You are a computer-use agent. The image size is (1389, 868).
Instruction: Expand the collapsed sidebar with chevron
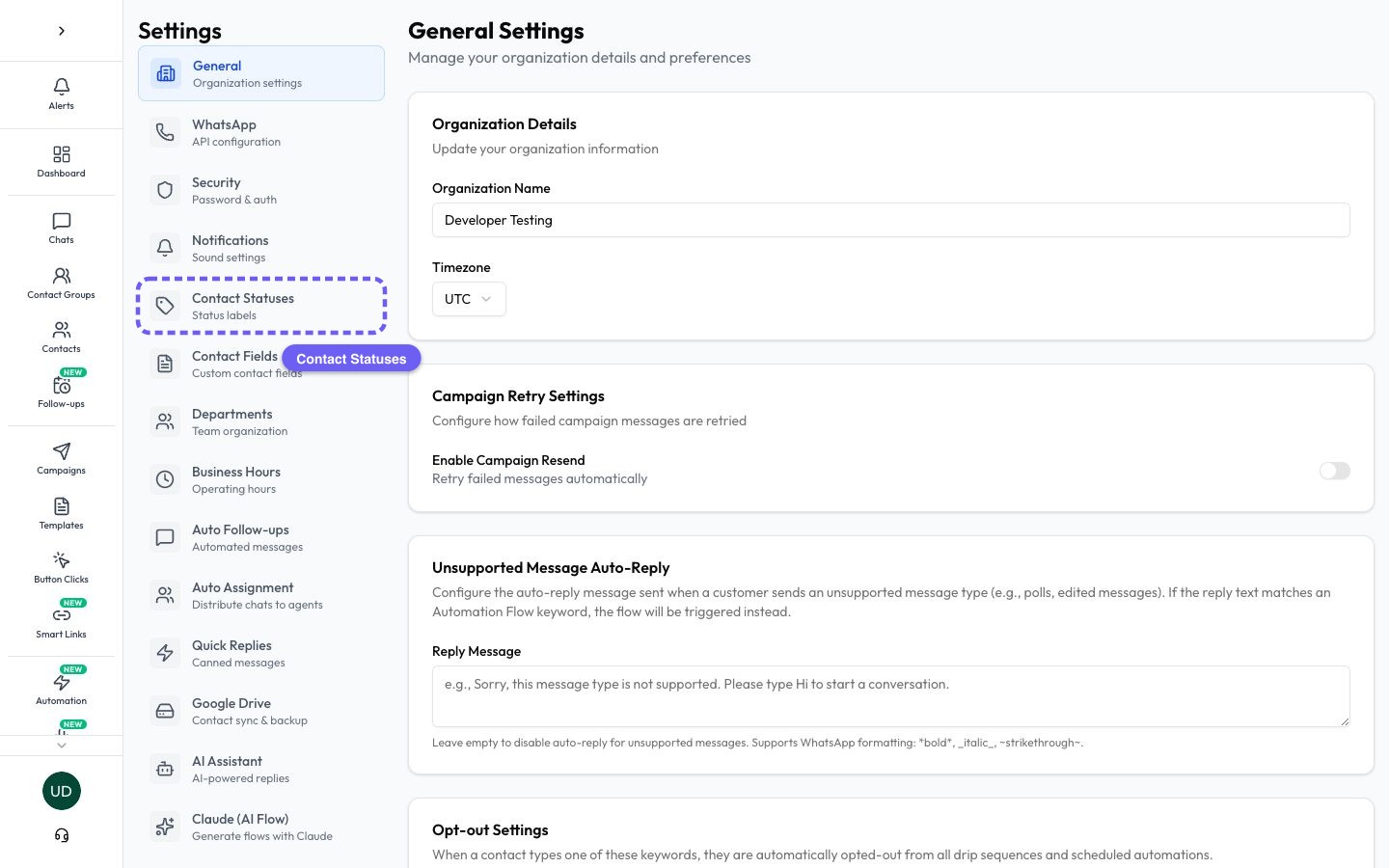pos(62,31)
